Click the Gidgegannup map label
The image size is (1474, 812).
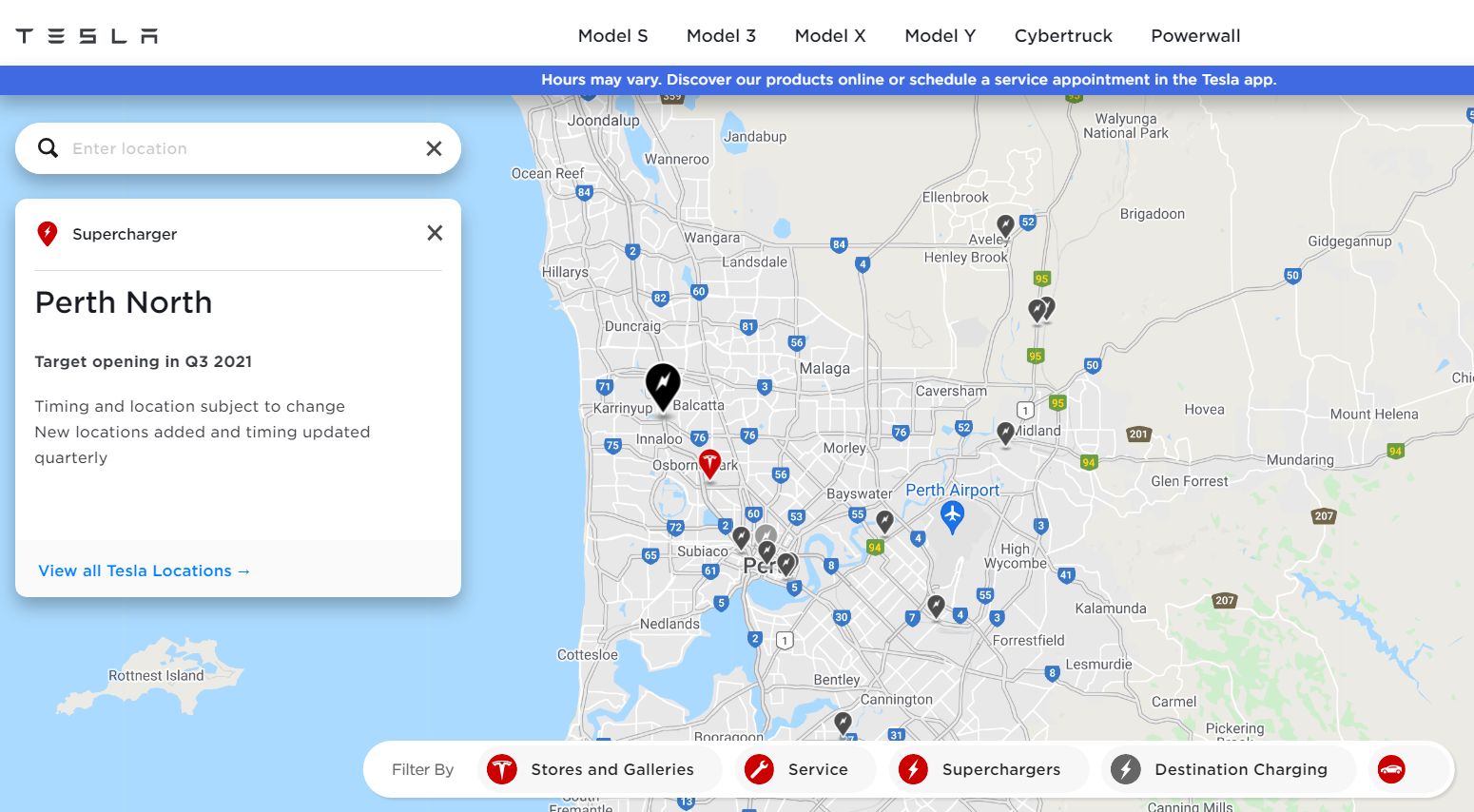[1349, 242]
